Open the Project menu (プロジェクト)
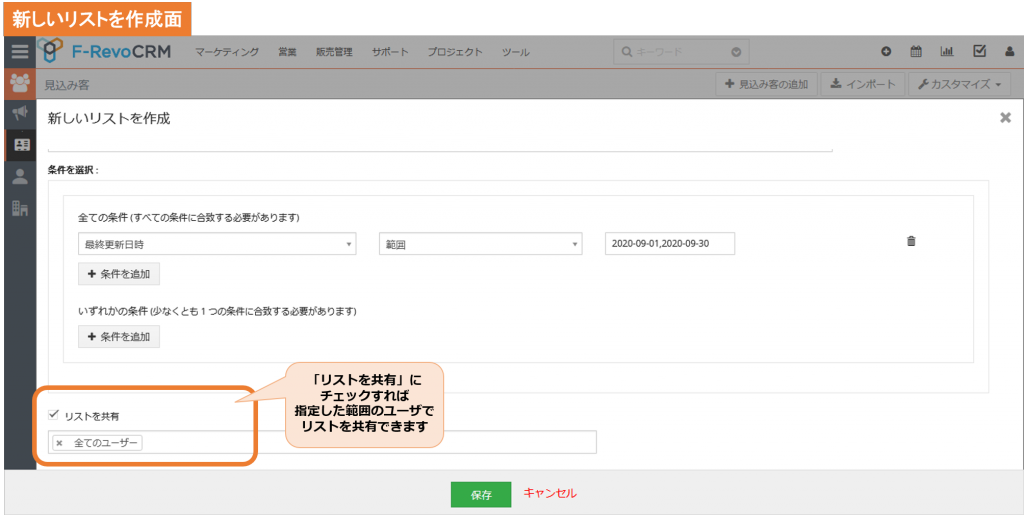Screen dimensions: 1024x515 [x=455, y=52]
